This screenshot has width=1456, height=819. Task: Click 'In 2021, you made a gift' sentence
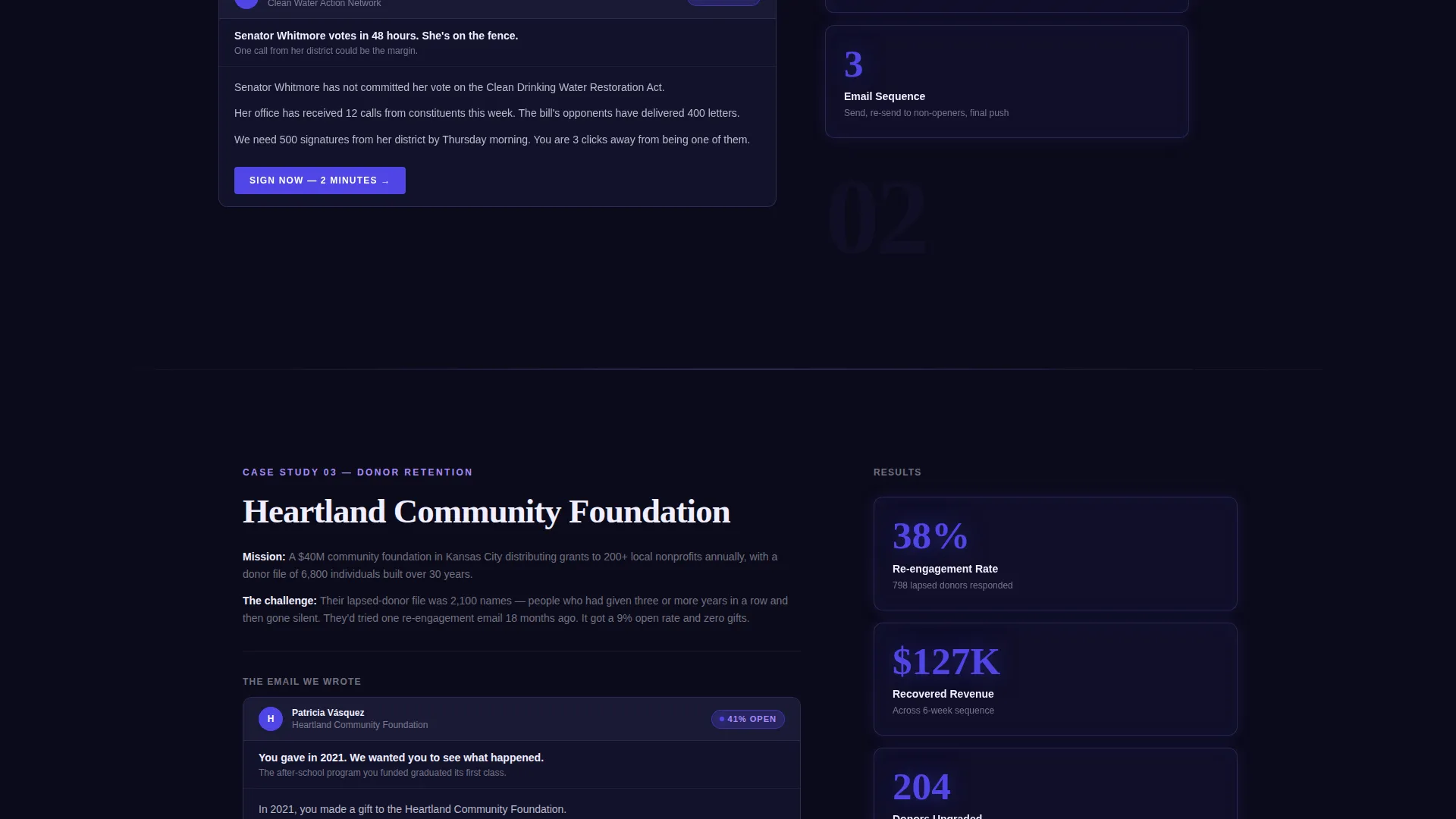[x=413, y=809]
